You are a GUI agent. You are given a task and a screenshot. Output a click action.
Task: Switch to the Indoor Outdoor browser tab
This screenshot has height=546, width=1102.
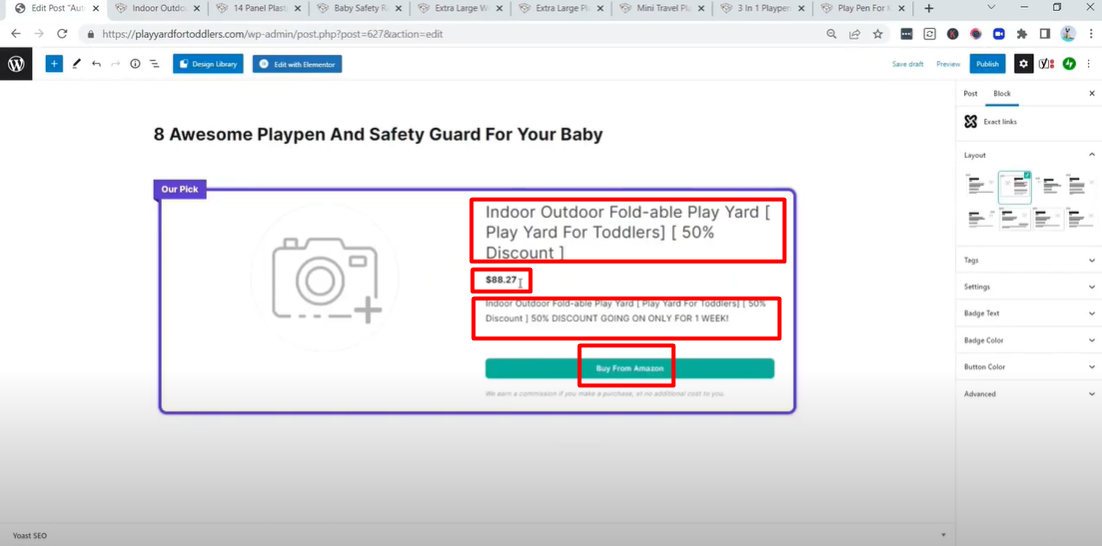(x=158, y=8)
